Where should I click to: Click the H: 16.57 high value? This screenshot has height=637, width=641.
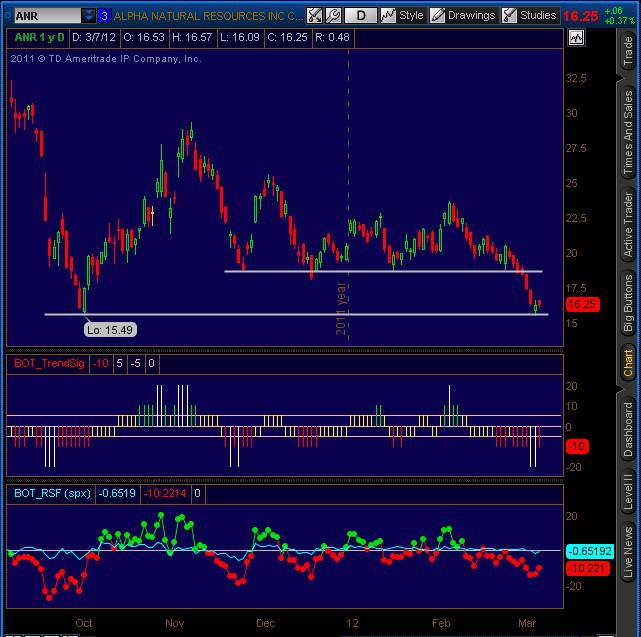point(192,38)
